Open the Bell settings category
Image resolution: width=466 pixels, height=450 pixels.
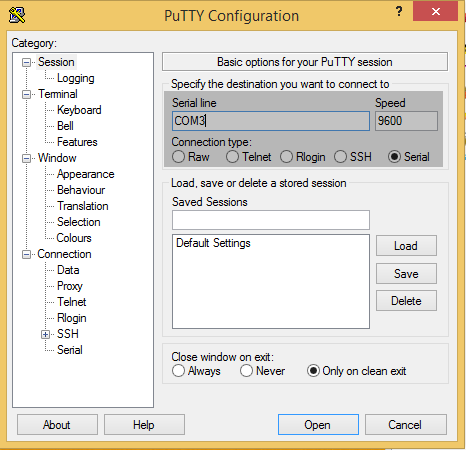tap(65, 126)
